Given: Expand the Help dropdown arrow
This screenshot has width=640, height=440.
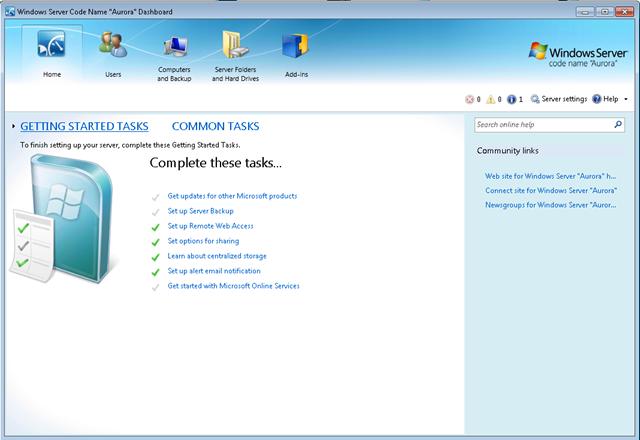Looking at the screenshot, I should click(626, 99).
